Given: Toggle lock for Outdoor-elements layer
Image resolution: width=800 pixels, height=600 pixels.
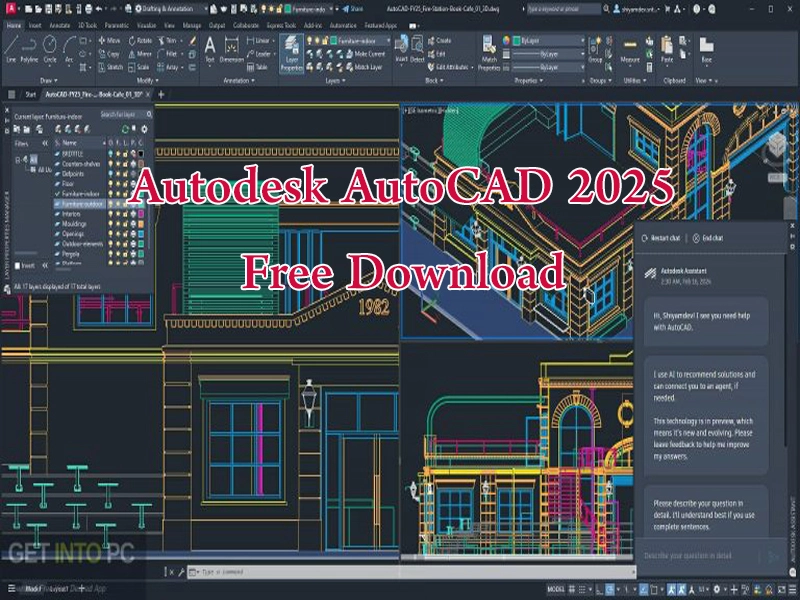Looking at the screenshot, I should pos(126,243).
